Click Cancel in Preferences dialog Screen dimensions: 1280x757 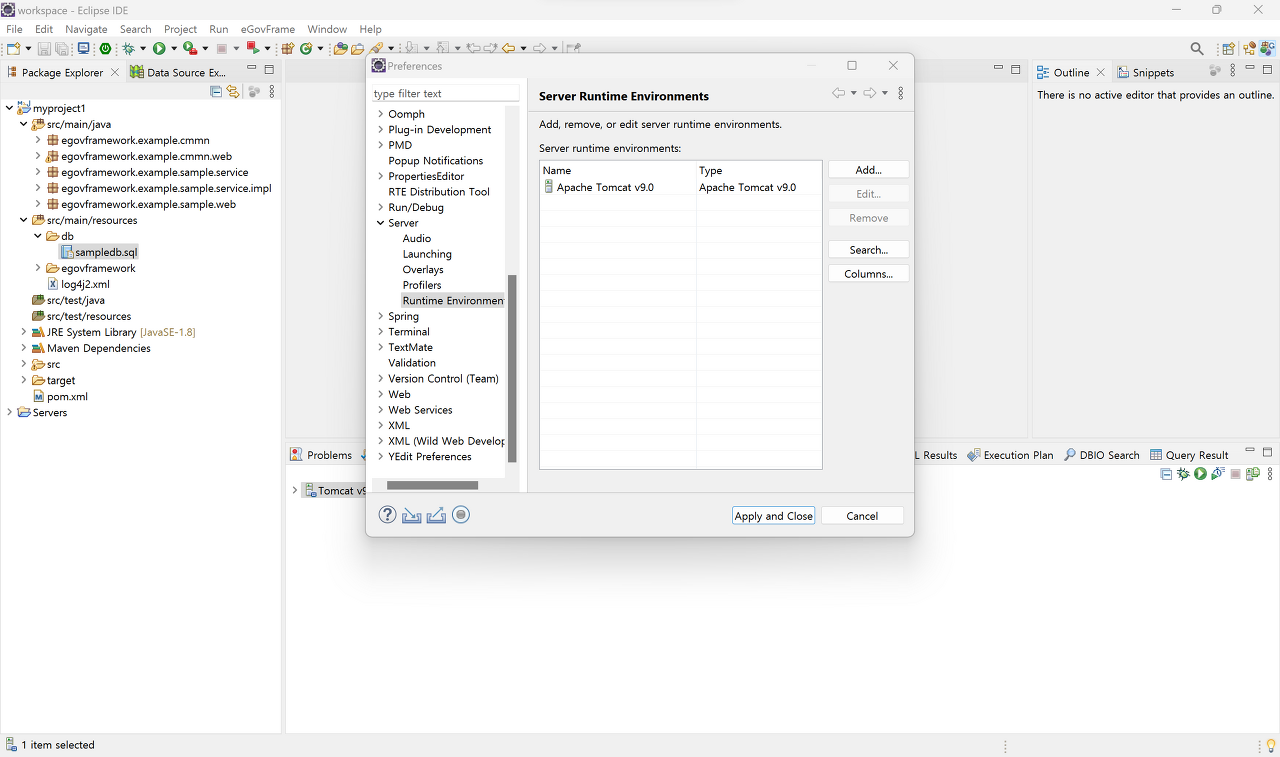tap(862, 516)
